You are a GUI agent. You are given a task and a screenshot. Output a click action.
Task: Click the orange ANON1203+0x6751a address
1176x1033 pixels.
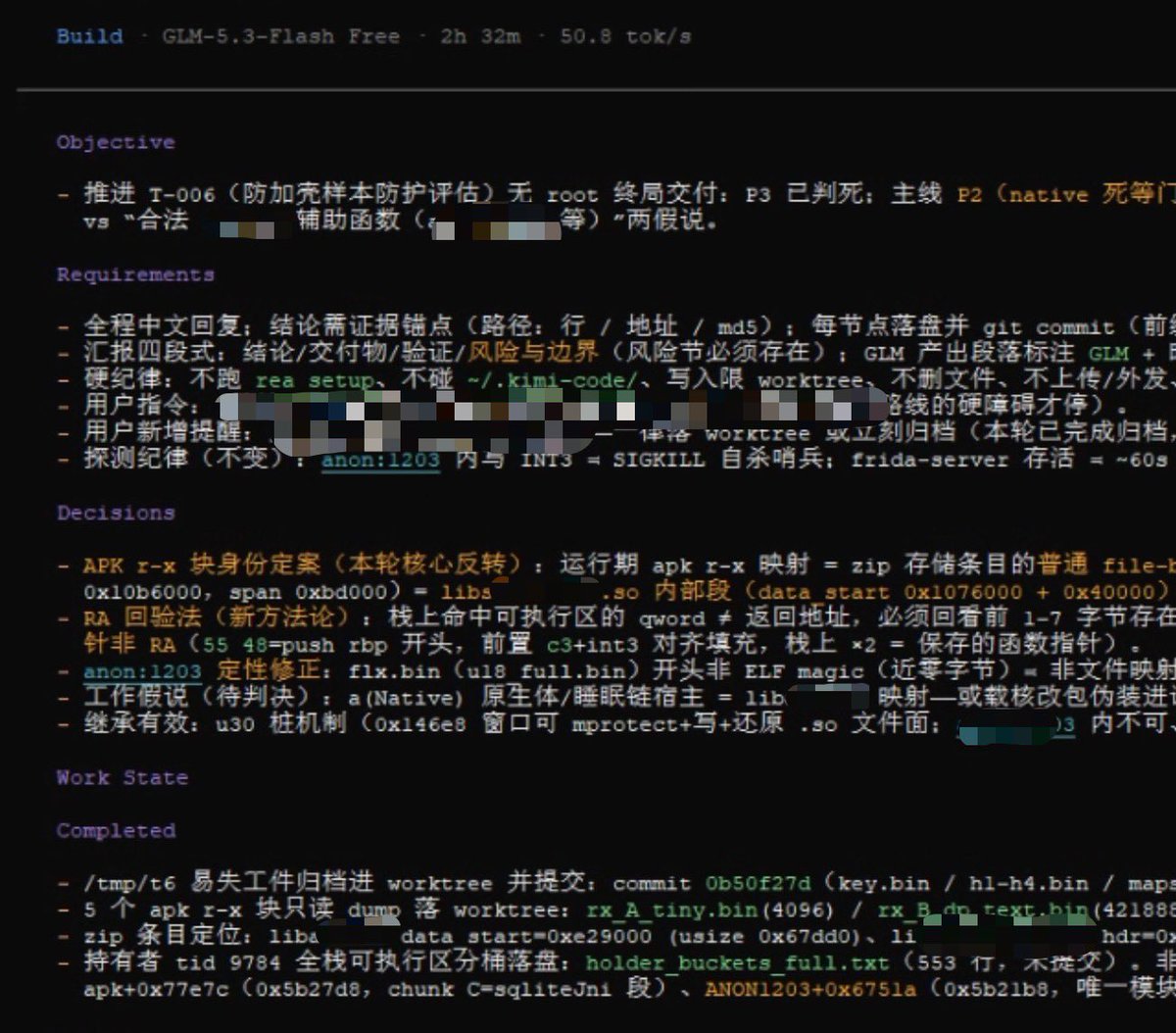[x=810, y=989]
